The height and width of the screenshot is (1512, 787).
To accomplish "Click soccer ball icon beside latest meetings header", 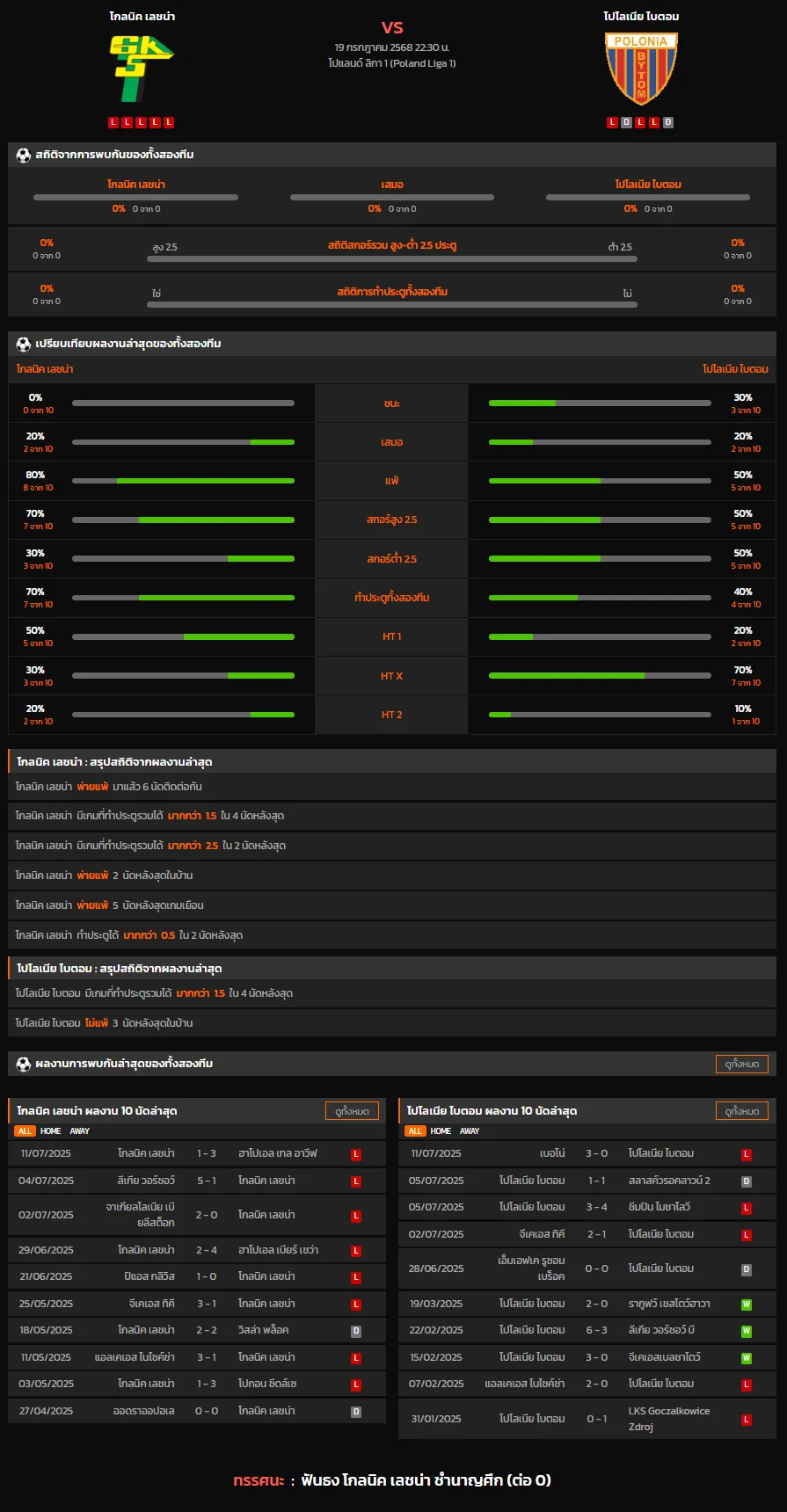I will (24, 1064).
